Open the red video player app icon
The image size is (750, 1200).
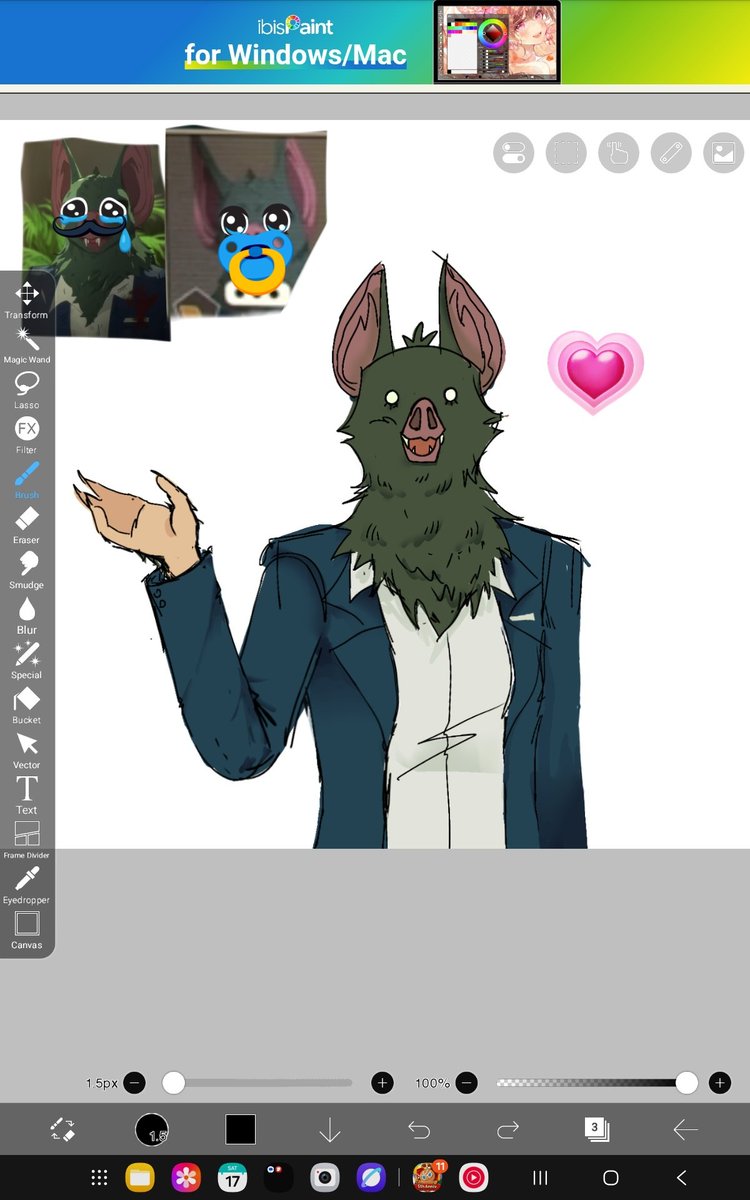(x=474, y=1177)
